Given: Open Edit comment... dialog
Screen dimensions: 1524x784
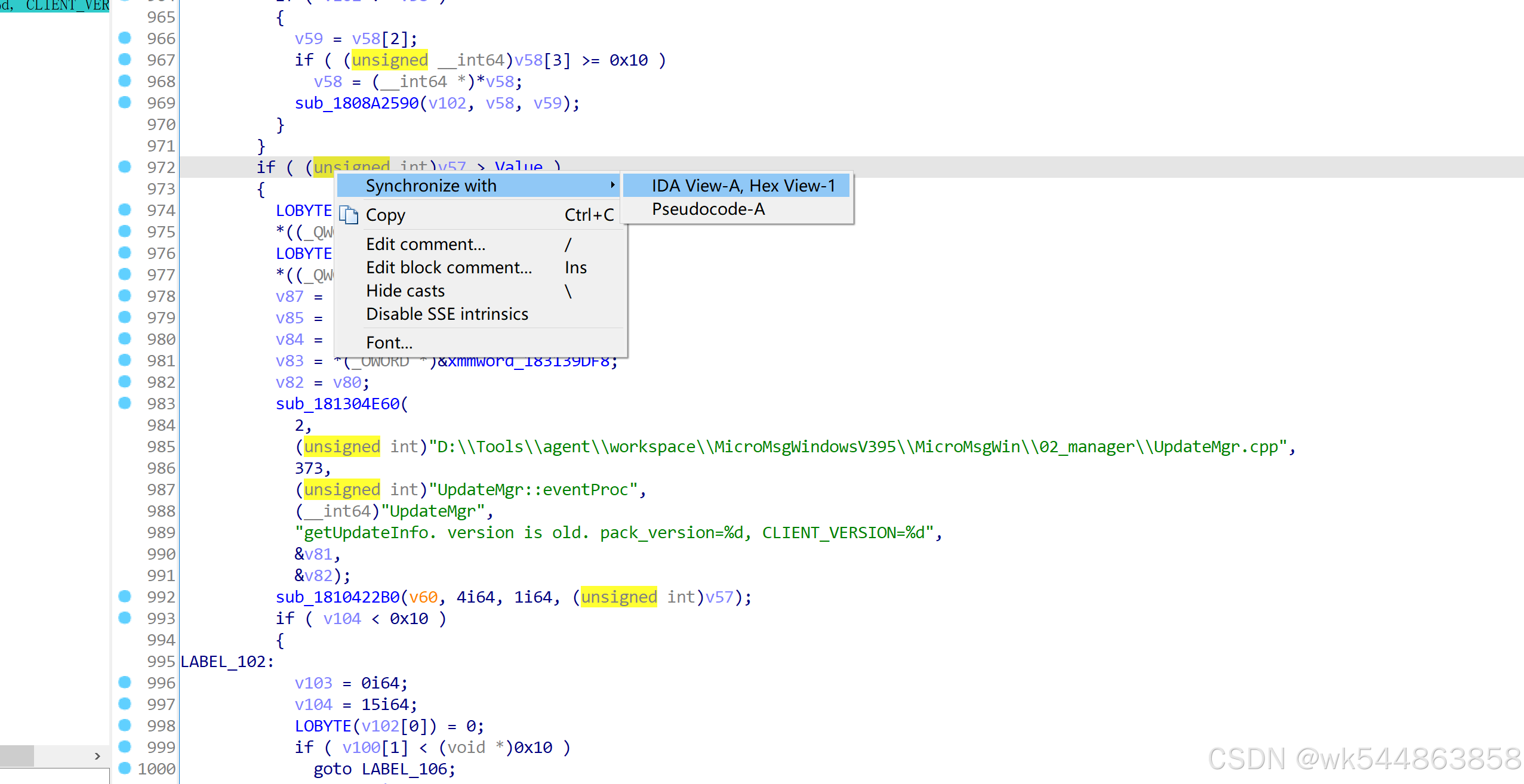Looking at the screenshot, I should point(425,245).
